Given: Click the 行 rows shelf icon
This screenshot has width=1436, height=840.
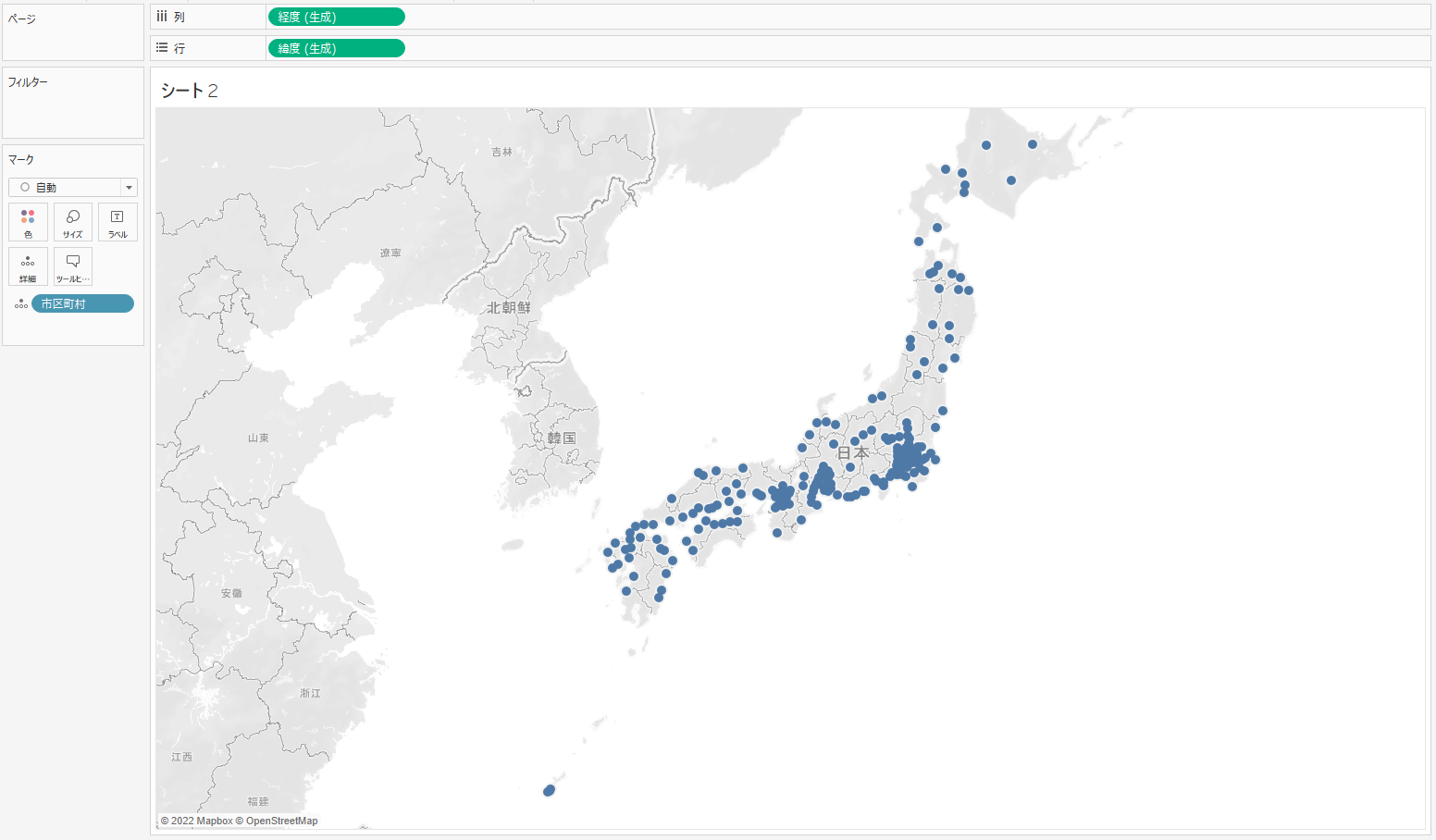Looking at the screenshot, I should pos(162,48).
